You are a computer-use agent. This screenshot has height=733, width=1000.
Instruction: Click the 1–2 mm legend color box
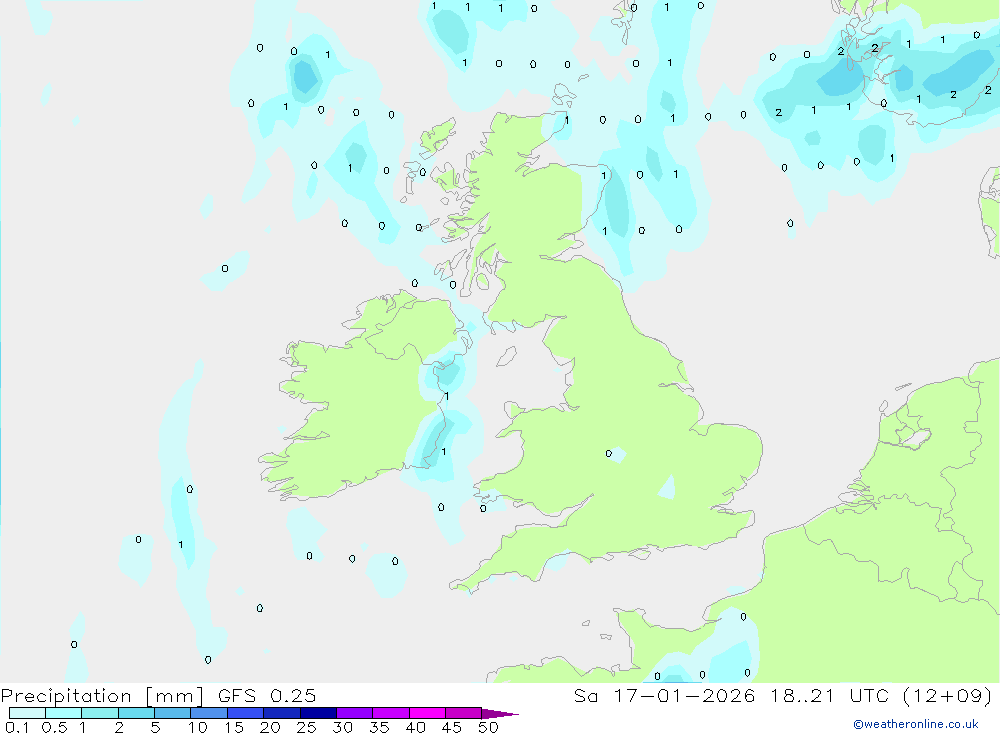(100, 713)
